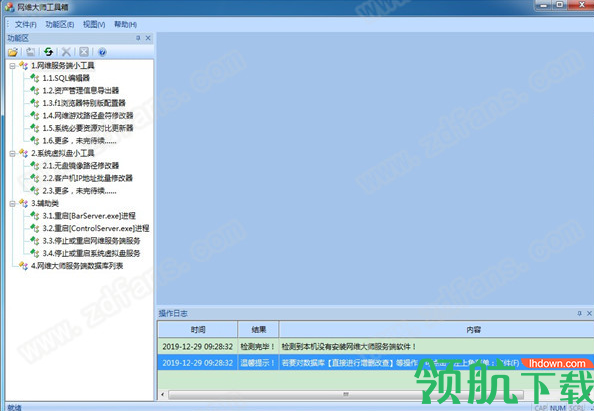Open 3.3.停止或重启网维服务端服务
This screenshot has height=411, width=594.
point(91,241)
